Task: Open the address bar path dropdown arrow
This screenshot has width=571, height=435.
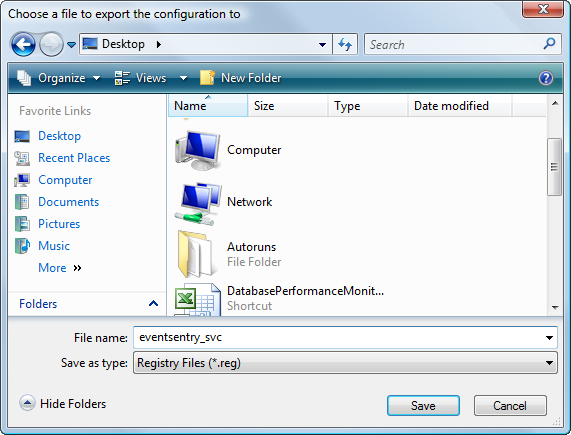Action: (x=322, y=44)
